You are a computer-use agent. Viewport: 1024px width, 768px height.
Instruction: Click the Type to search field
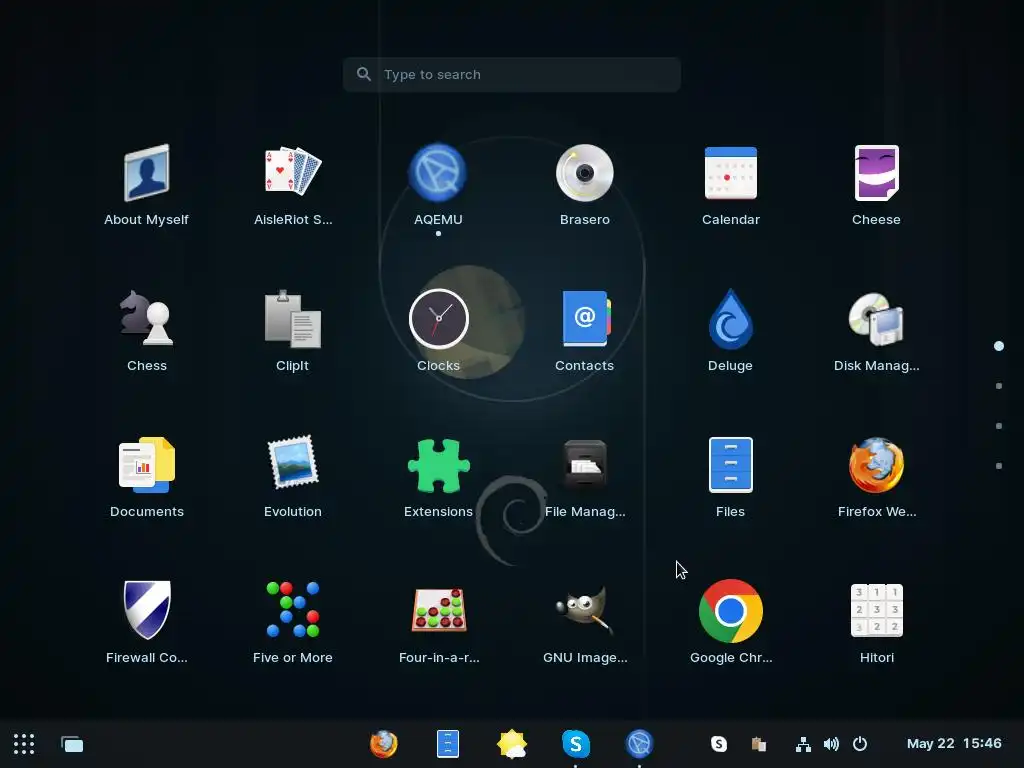pyautogui.click(x=511, y=74)
